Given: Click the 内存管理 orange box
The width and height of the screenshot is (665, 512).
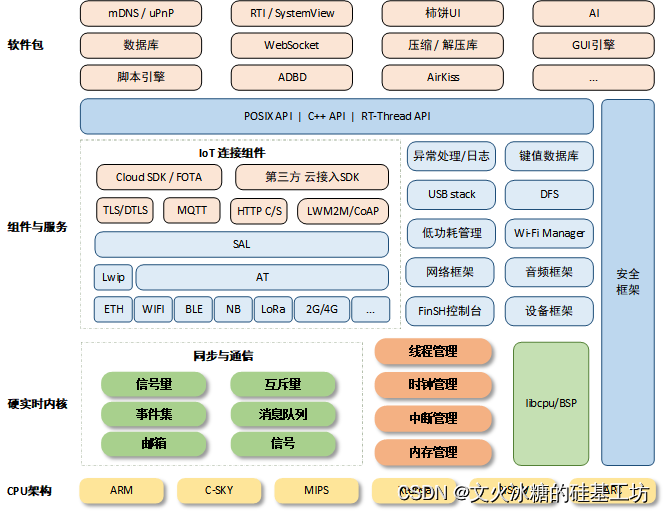Looking at the screenshot, I should [433, 453].
